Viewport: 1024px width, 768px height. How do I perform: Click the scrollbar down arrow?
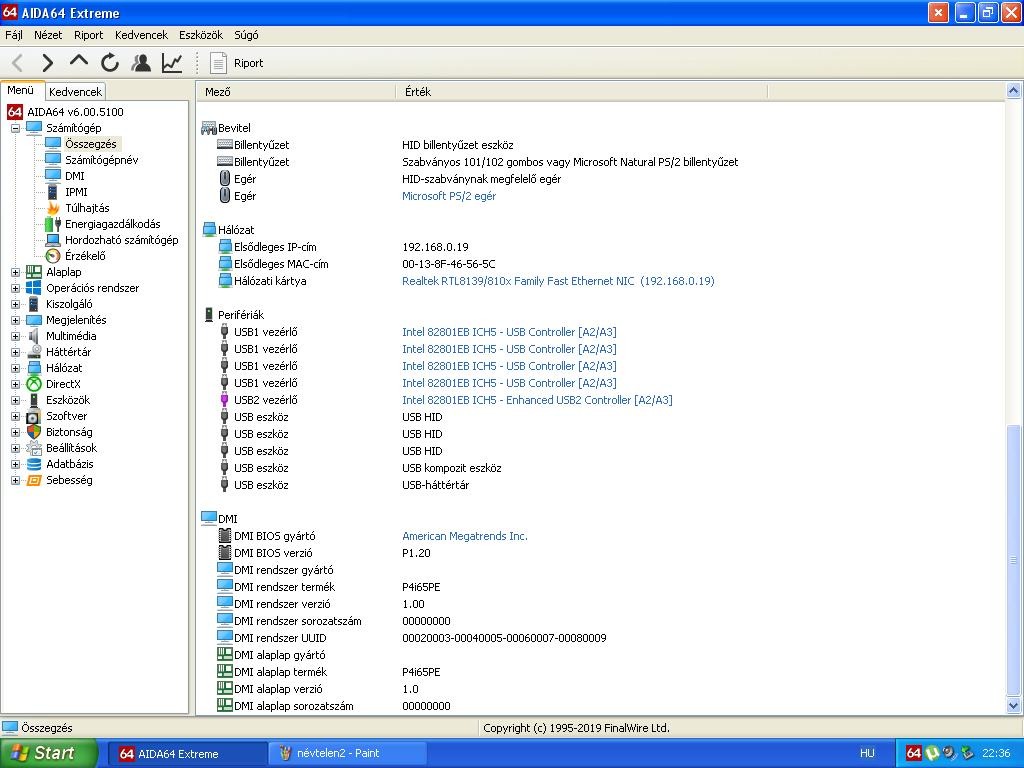(x=1014, y=705)
